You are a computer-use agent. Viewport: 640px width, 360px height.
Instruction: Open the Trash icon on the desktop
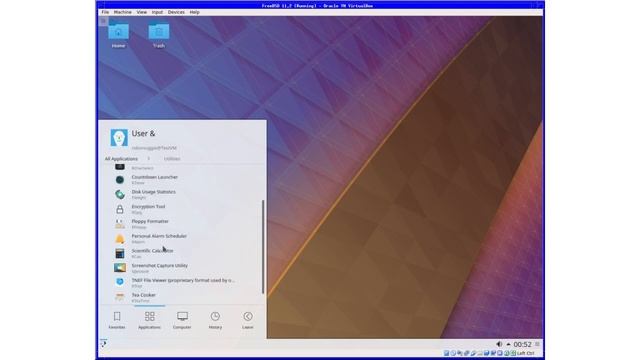coord(159,35)
